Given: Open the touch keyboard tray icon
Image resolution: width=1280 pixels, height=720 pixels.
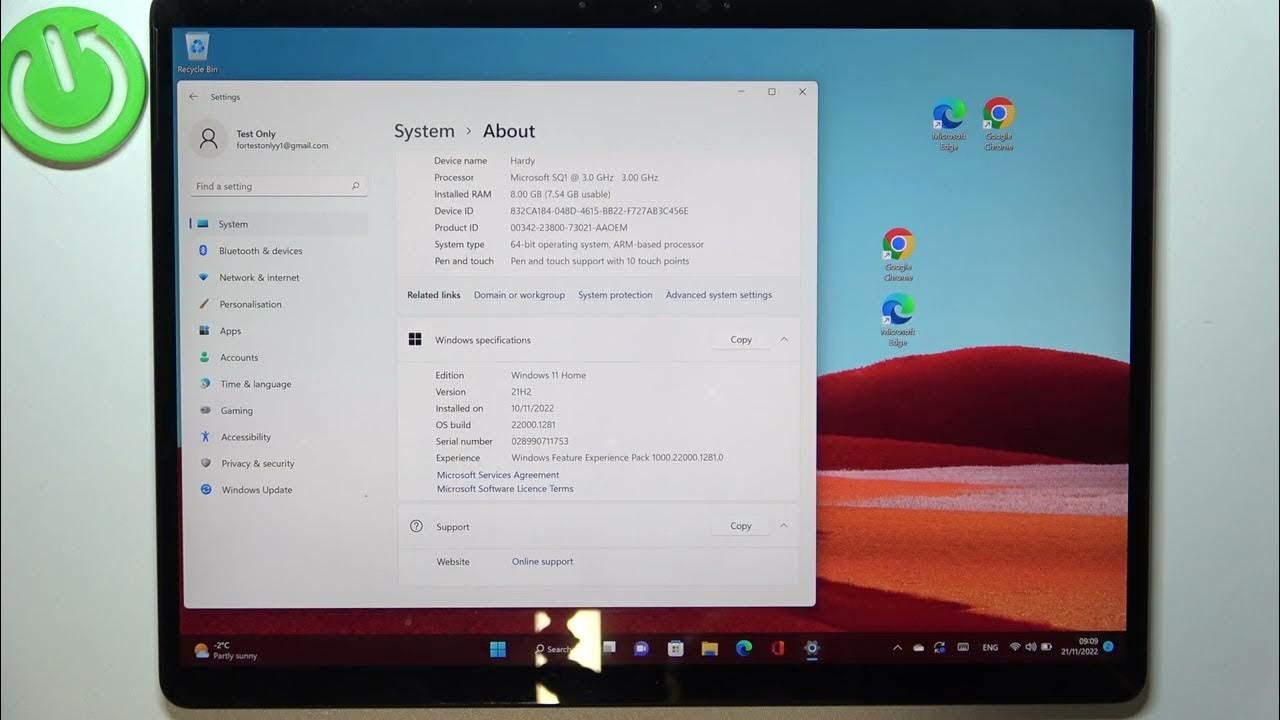Looking at the screenshot, I should (963, 647).
